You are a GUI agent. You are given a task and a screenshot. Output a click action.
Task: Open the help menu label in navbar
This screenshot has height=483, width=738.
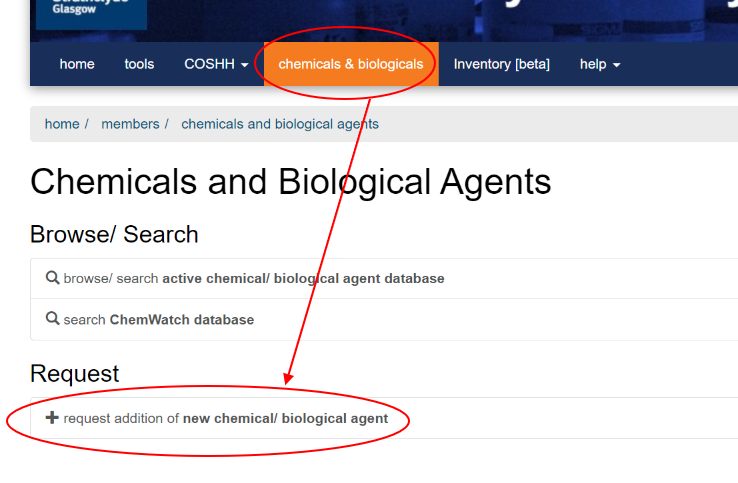click(x=593, y=64)
